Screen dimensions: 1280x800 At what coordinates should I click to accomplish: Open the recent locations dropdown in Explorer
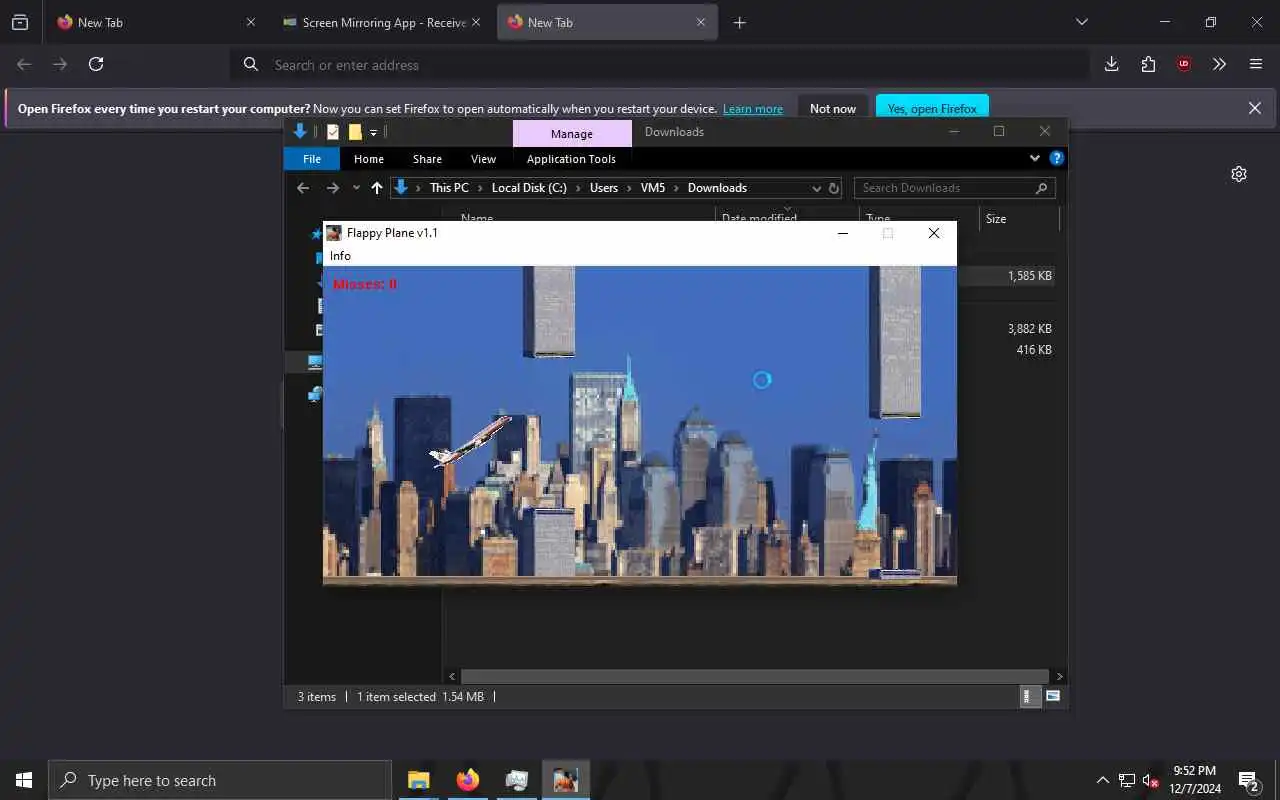point(356,188)
